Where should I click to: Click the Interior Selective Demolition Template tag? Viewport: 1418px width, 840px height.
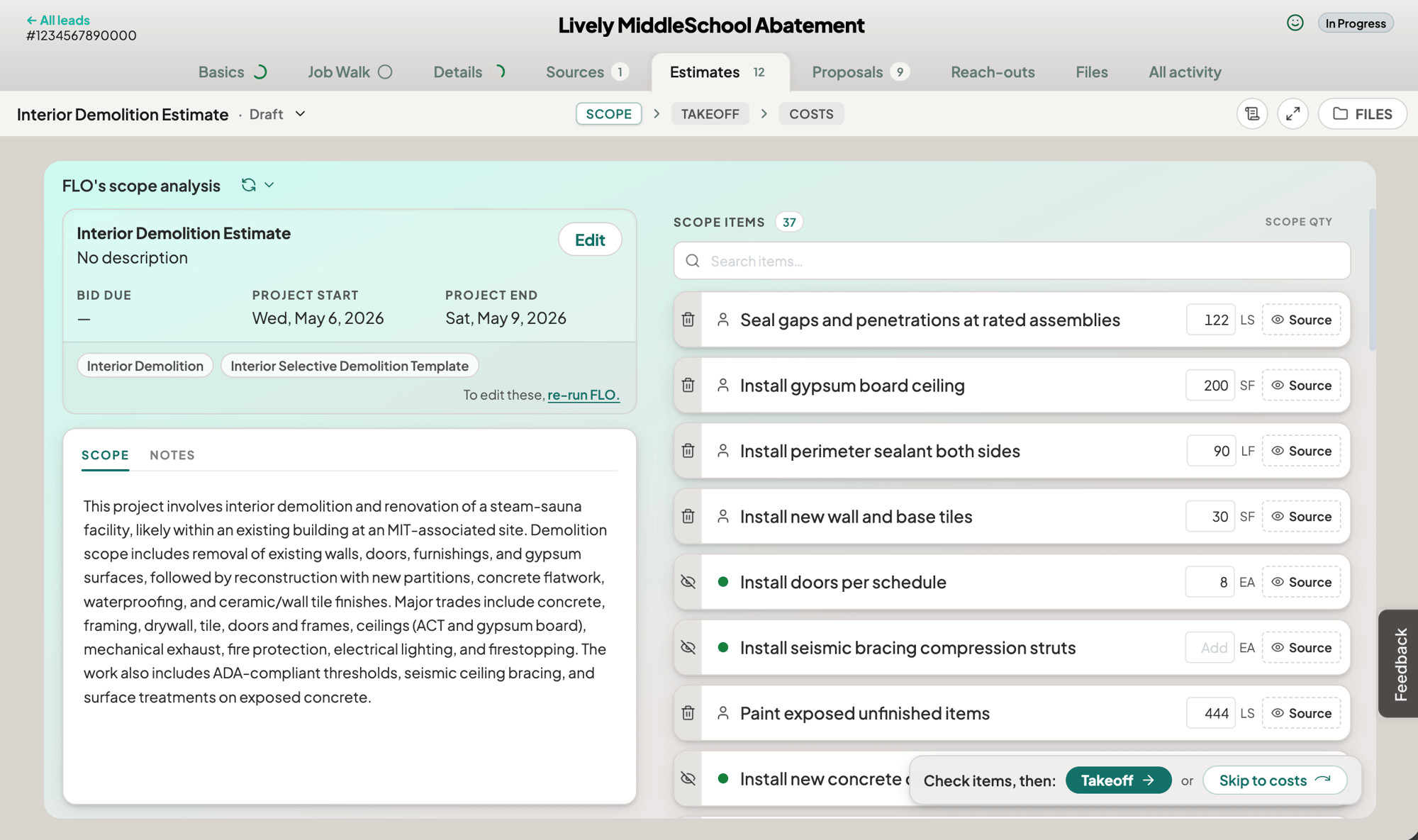350,366
